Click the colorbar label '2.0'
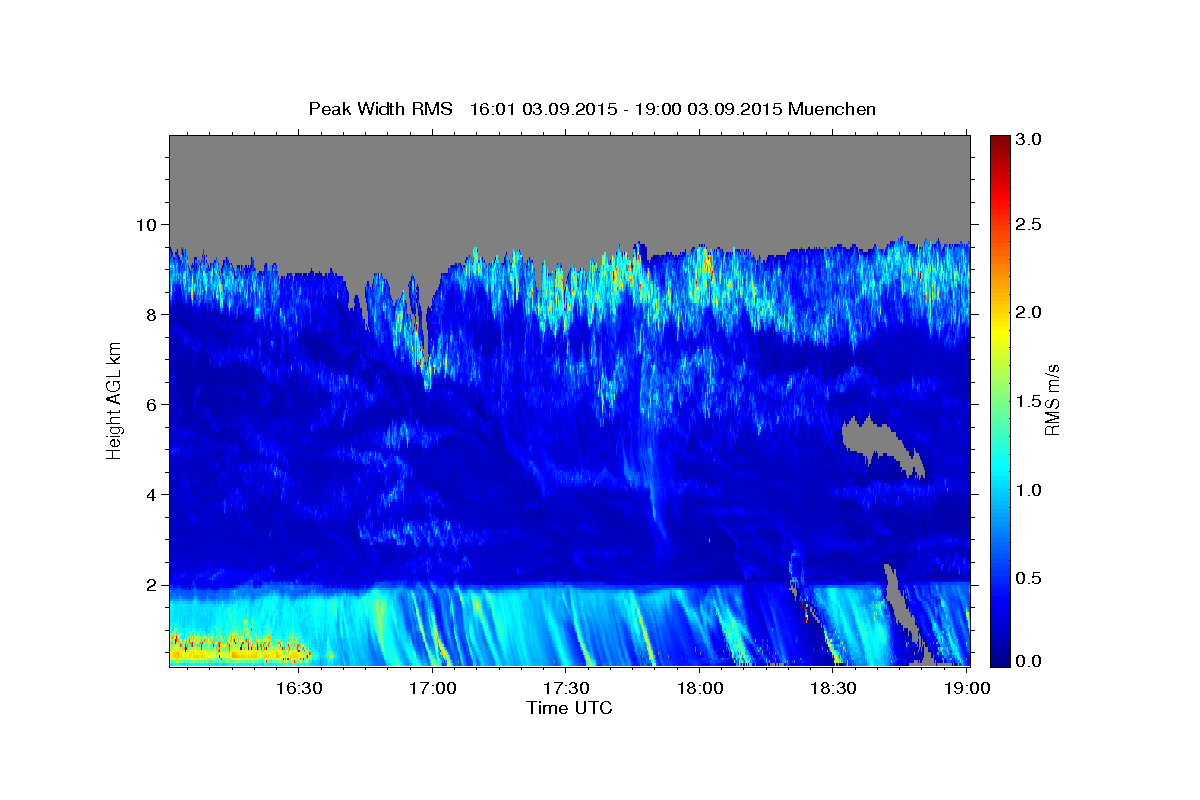Viewport: 1200px width, 800px height. tap(1030, 313)
